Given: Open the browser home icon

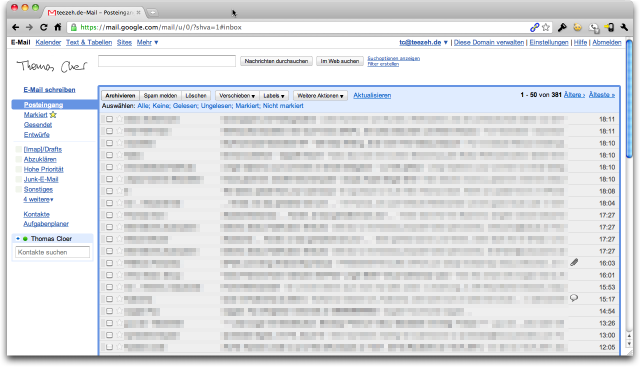Looking at the screenshot, I should point(58,27).
